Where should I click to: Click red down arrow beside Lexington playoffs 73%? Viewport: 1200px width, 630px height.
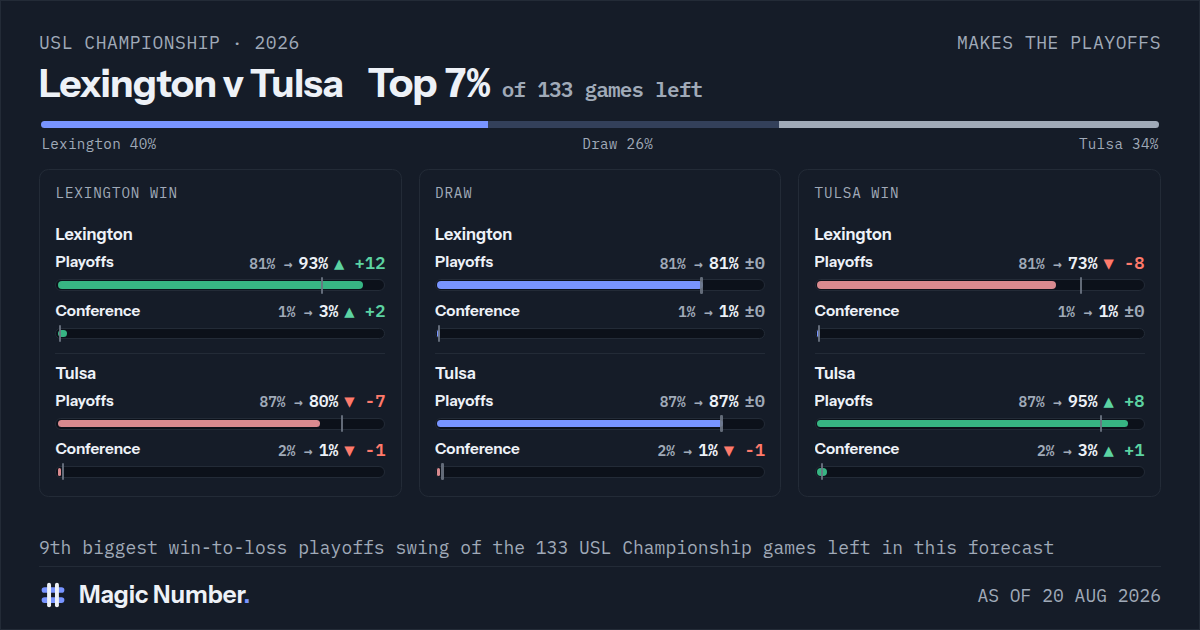[1108, 264]
